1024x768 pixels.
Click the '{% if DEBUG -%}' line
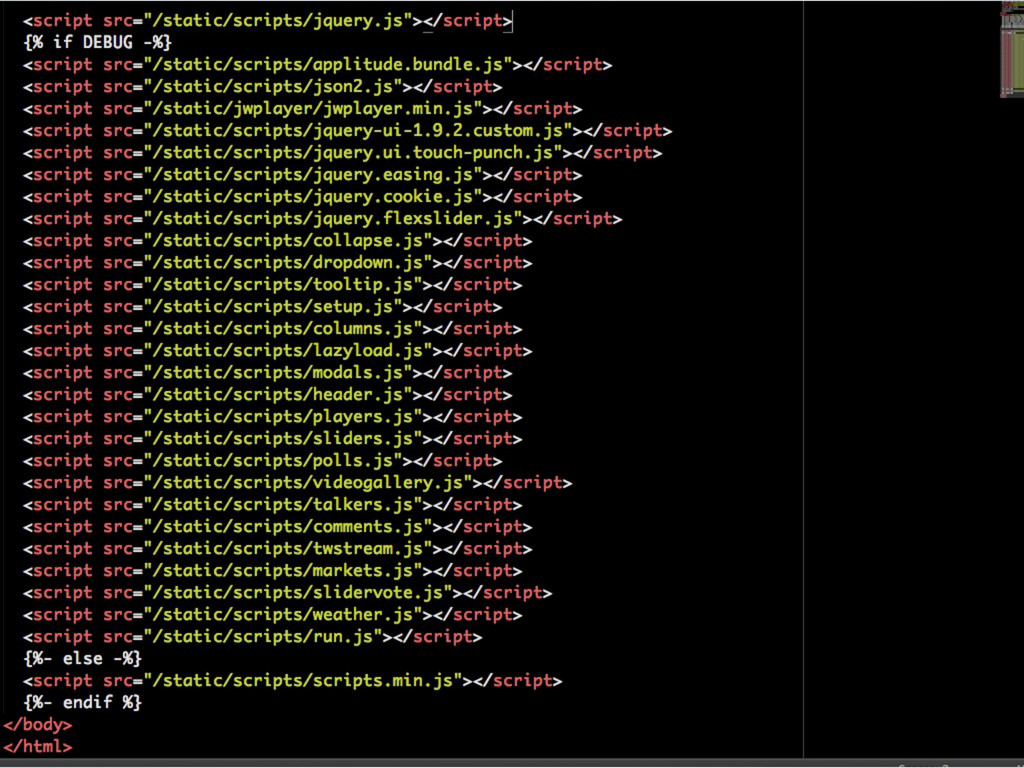pos(97,43)
